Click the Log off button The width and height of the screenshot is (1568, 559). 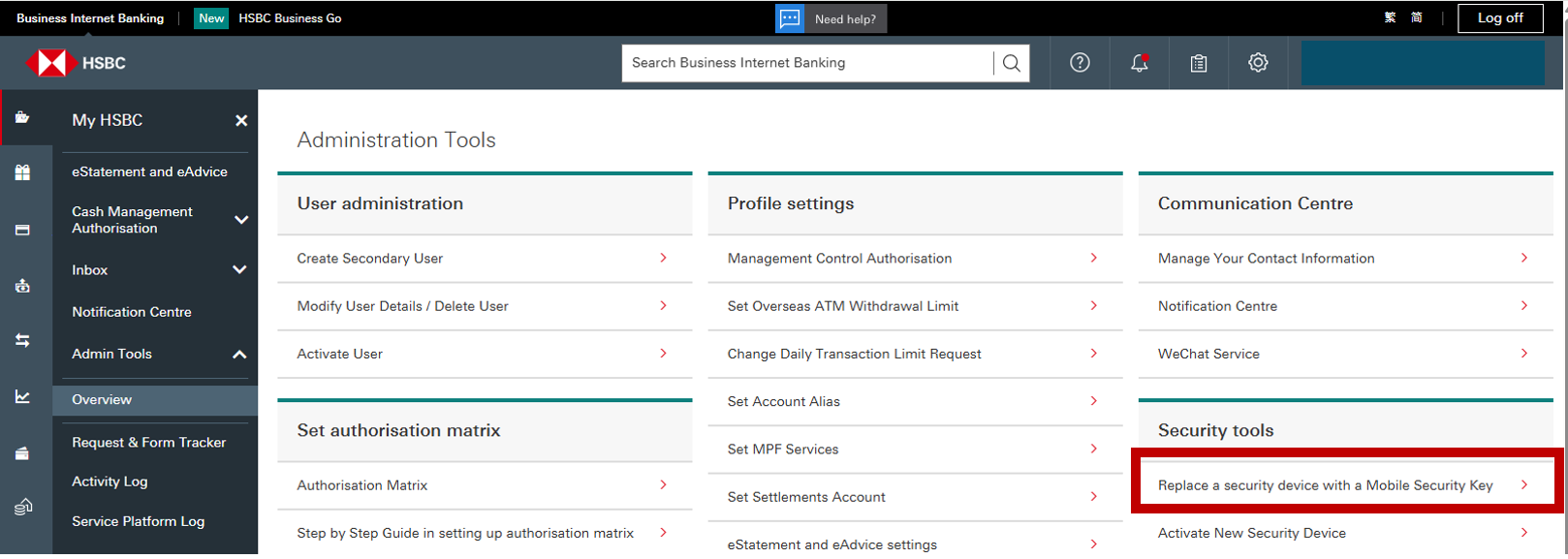click(1500, 18)
